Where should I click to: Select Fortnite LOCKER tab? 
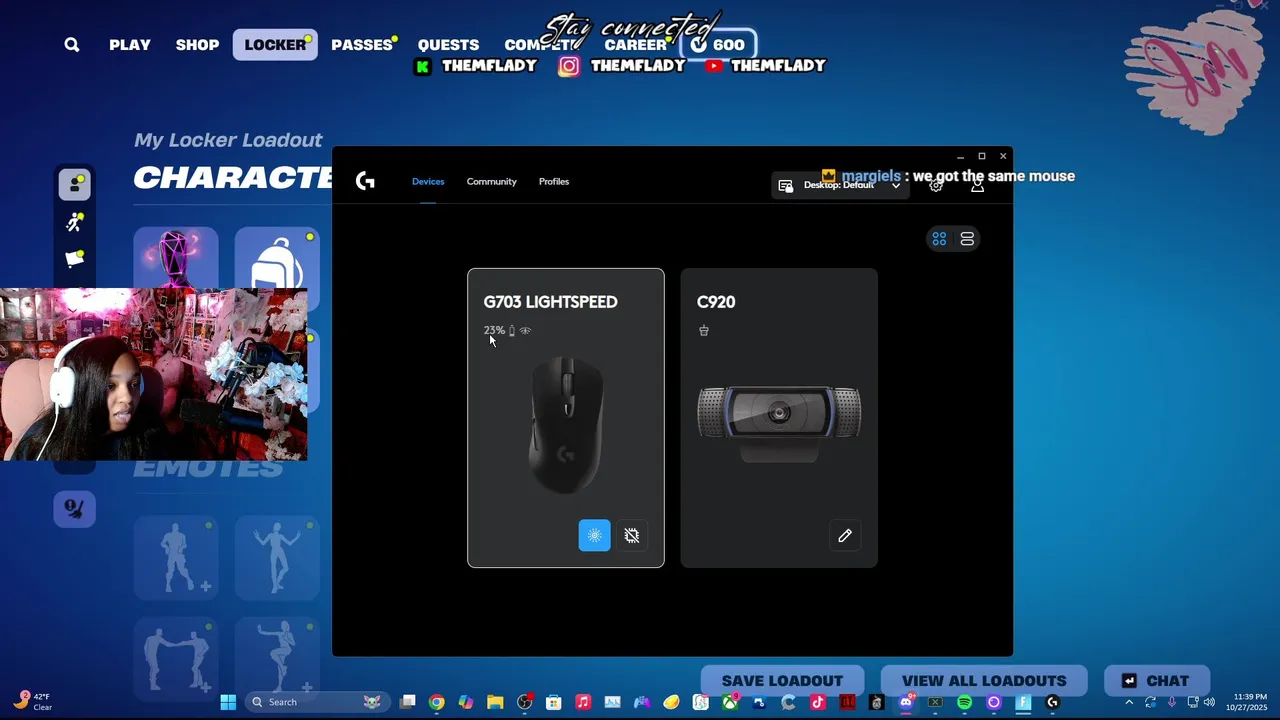[275, 45]
